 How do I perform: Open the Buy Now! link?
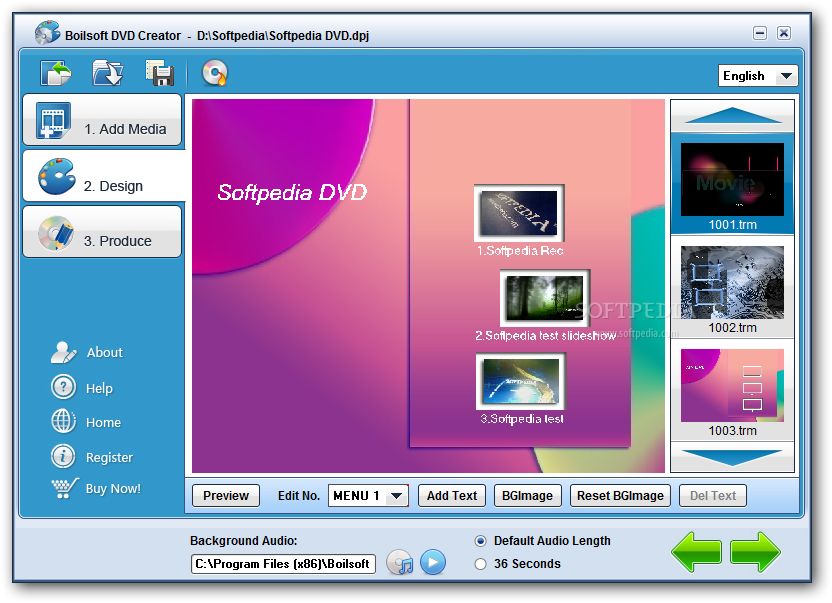click(113, 488)
